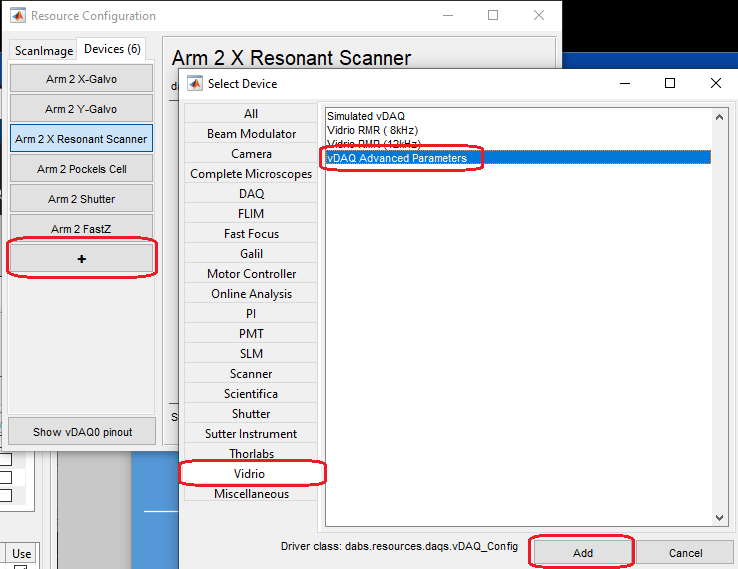738x569 pixels.
Task: Tick the checkbox above the Use column
Action: [6, 495]
